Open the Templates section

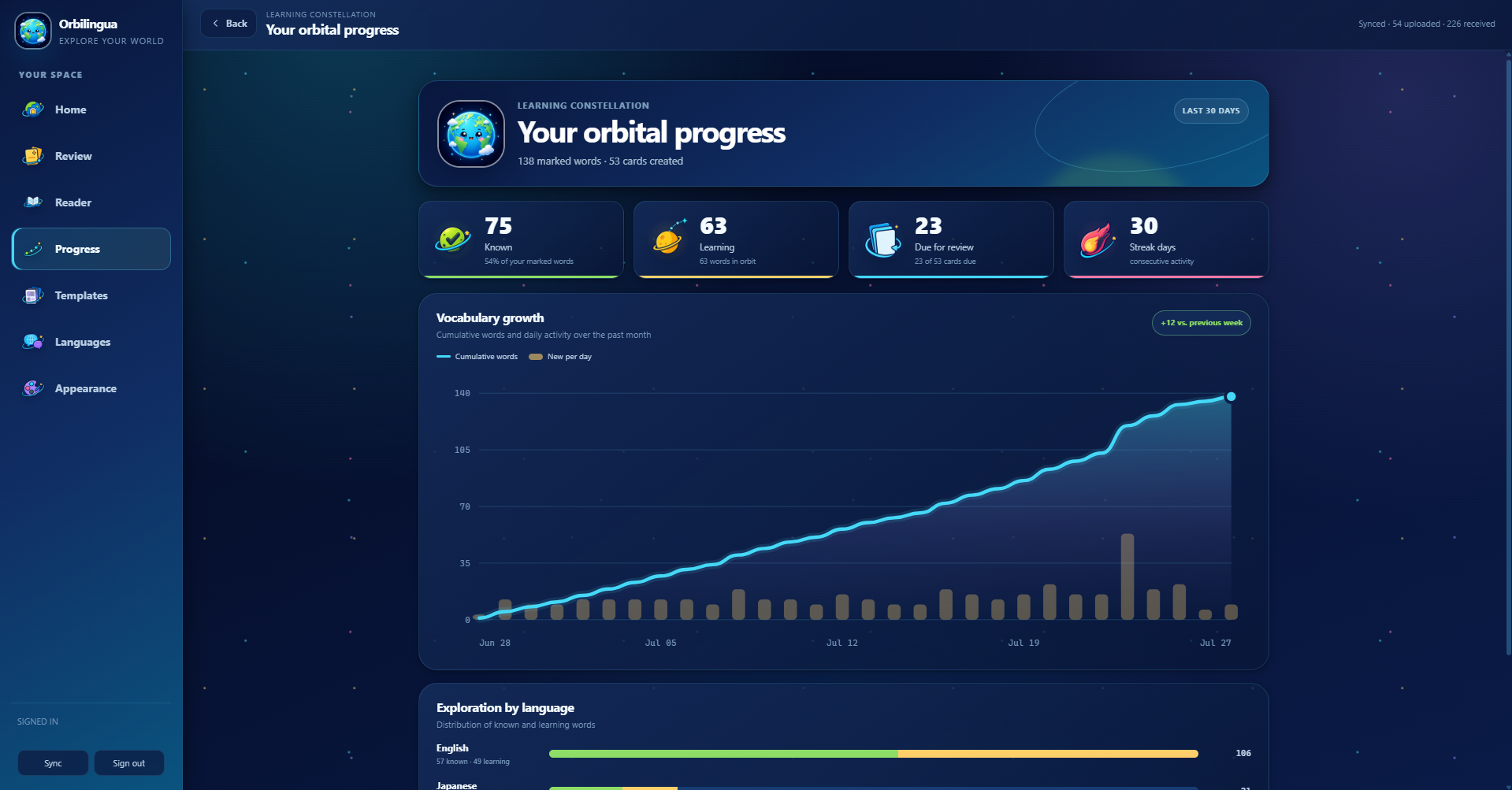point(91,295)
